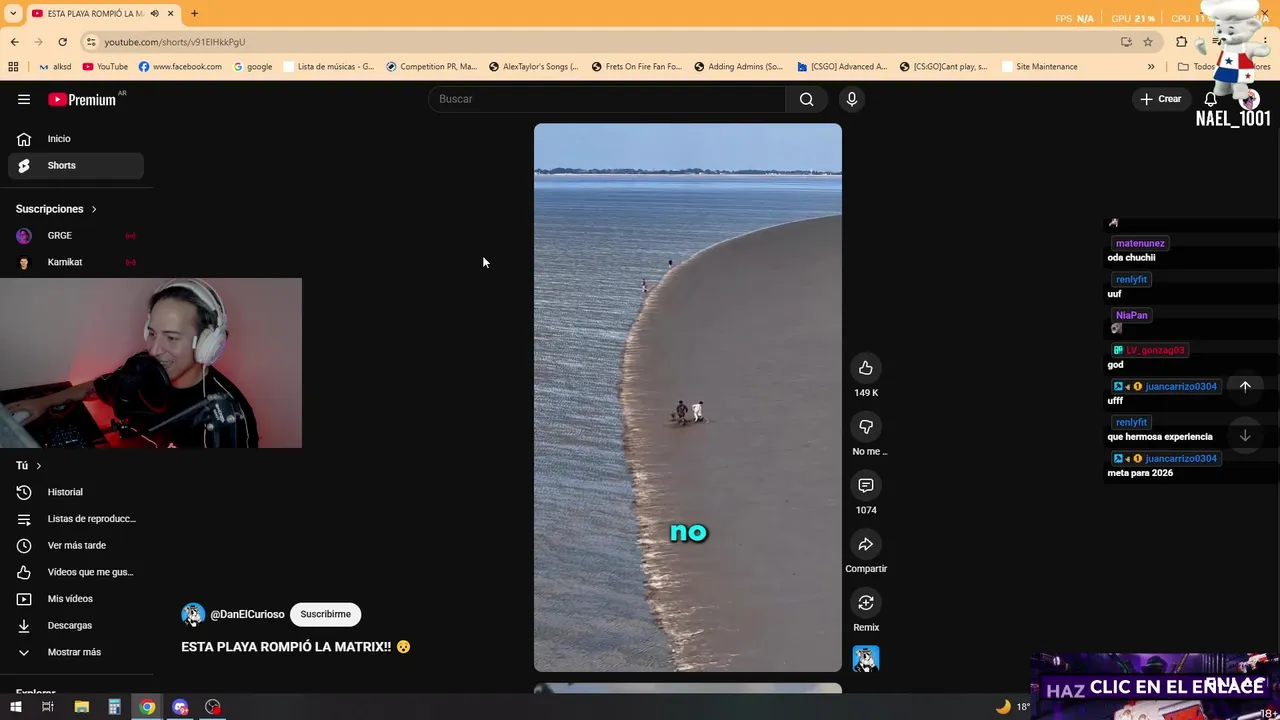Open Descargas in sidebar
Viewport: 1280px width, 720px height.
[x=76, y=625]
